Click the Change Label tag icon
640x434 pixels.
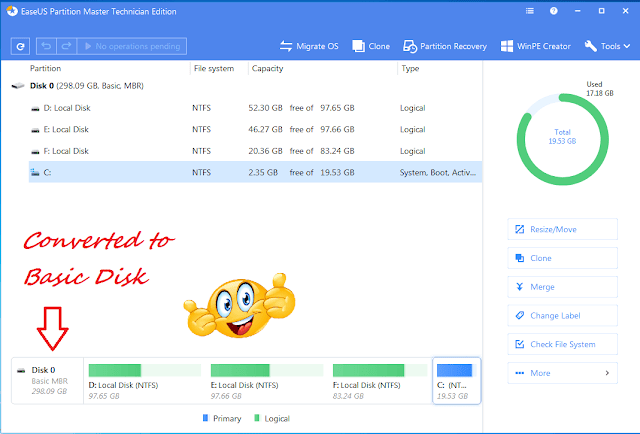520,315
